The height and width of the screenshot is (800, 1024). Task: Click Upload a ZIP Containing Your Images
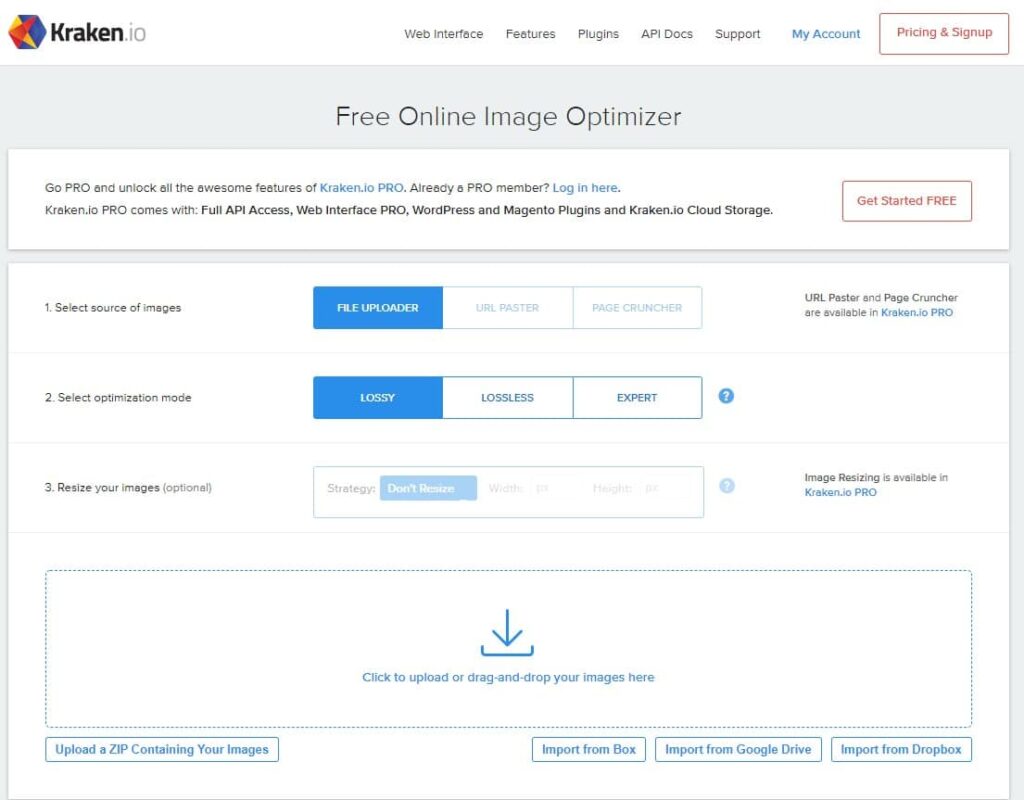click(162, 749)
